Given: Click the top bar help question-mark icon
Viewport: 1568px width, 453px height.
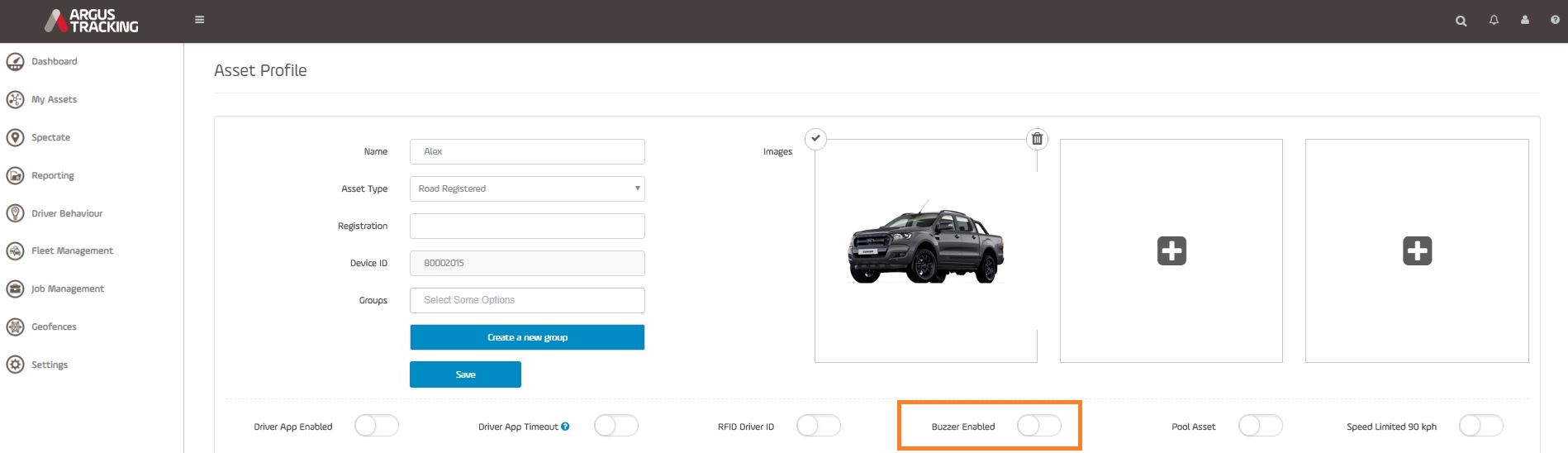Looking at the screenshot, I should 1555,20.
